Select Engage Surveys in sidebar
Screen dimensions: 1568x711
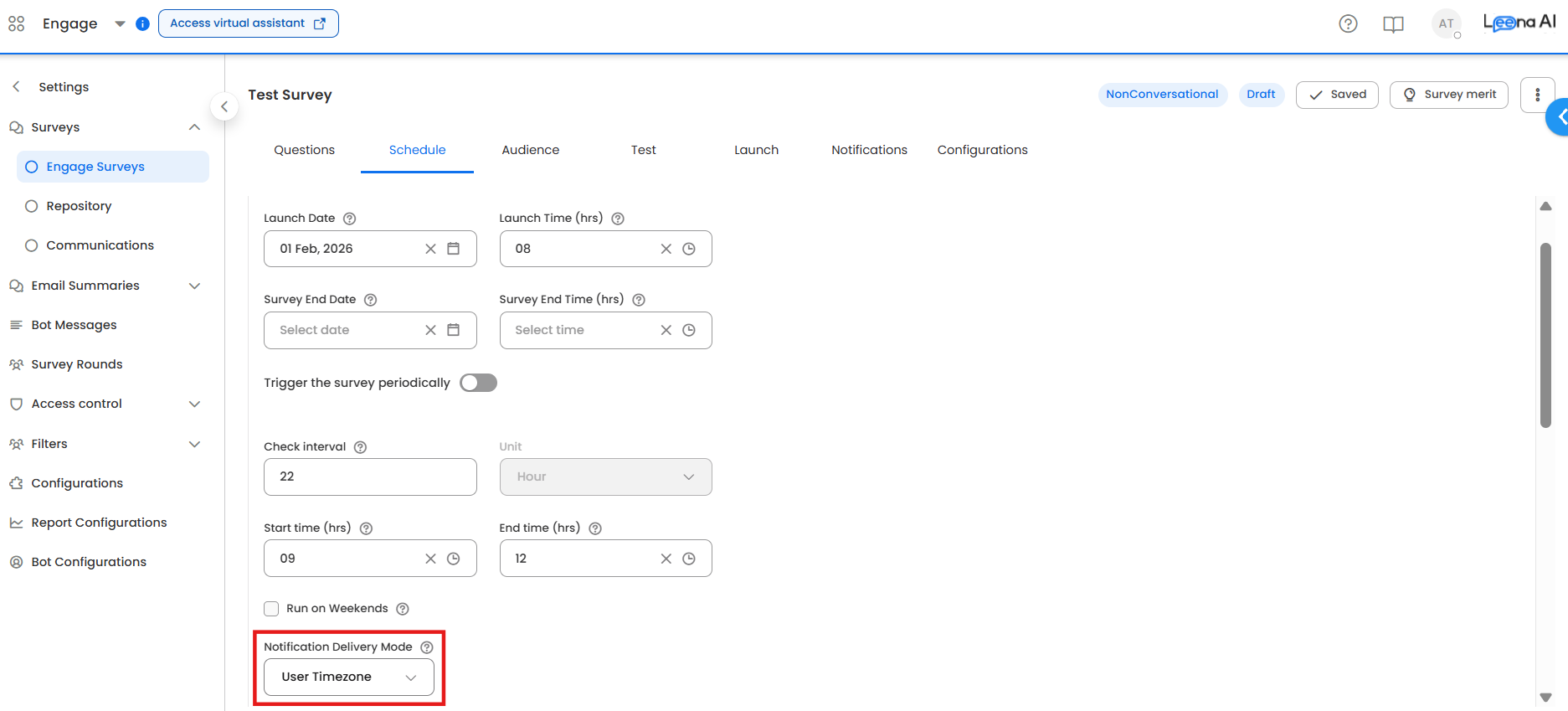[x=113, y=167]
